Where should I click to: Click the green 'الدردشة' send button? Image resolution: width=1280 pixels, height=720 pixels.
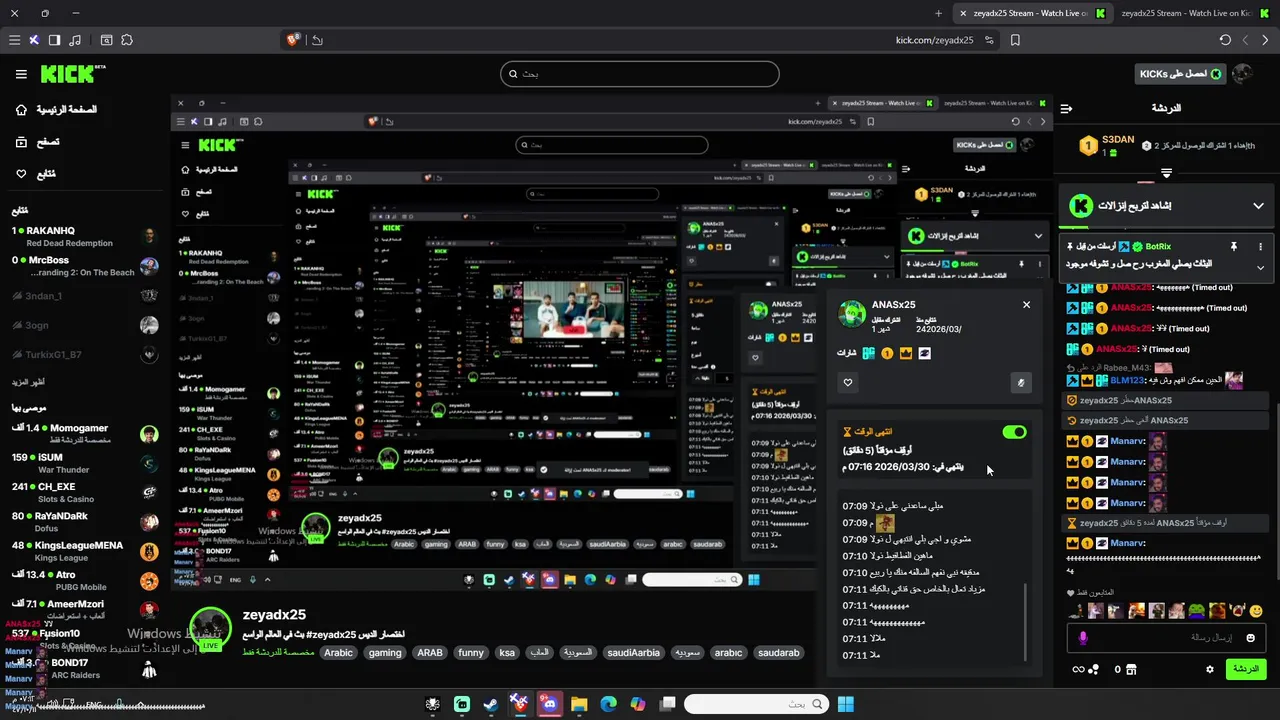click(x=1246, y=669)
